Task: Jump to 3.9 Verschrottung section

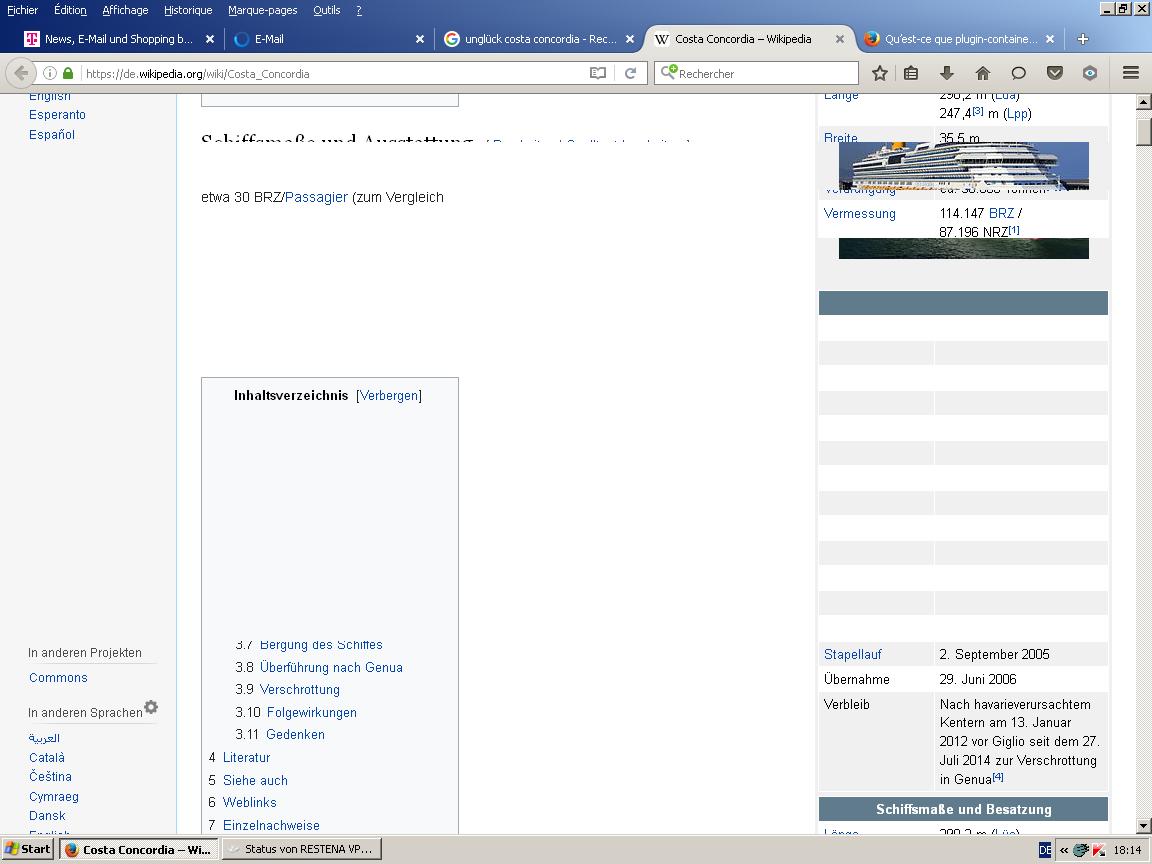Action: pyautogui.click(x=300, y=689)
